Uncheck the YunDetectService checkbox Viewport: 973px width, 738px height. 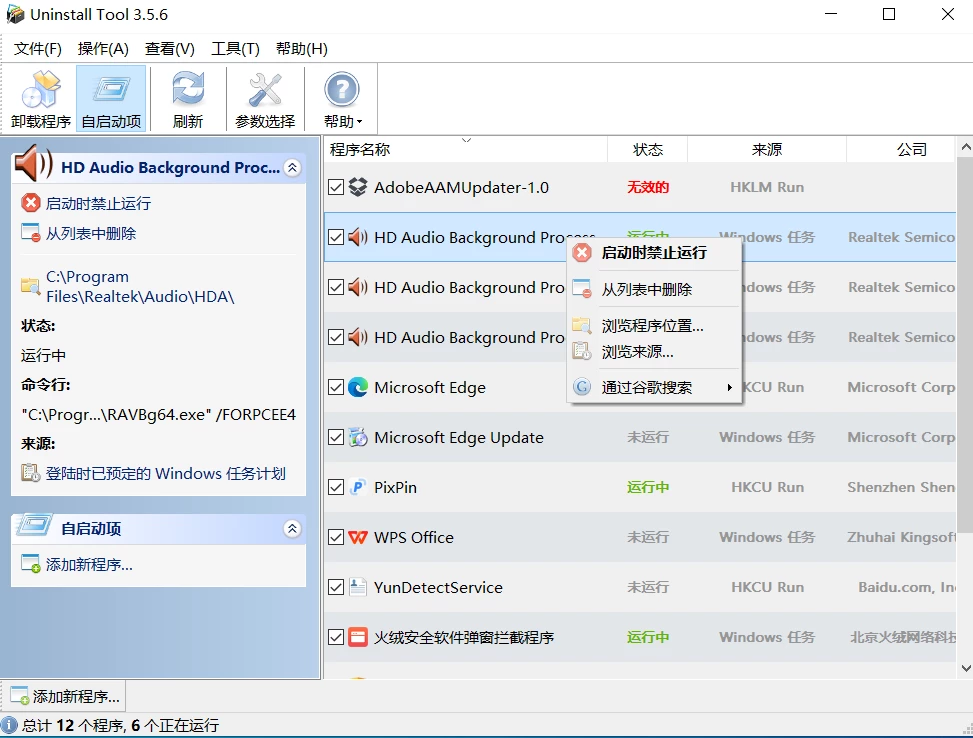(x=336, y=587)
